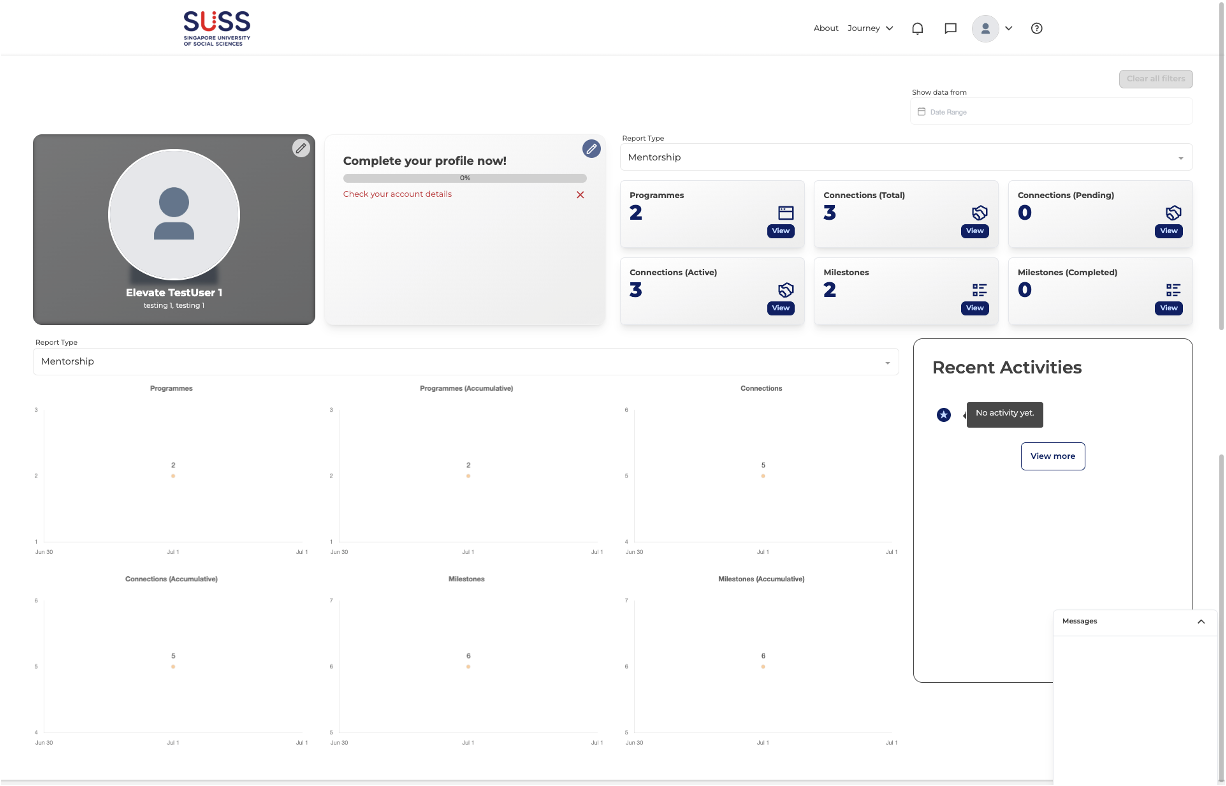Click View on the Programmes card
The width and height of the screenshot is (1226, 786).
(x=781, y=231)
